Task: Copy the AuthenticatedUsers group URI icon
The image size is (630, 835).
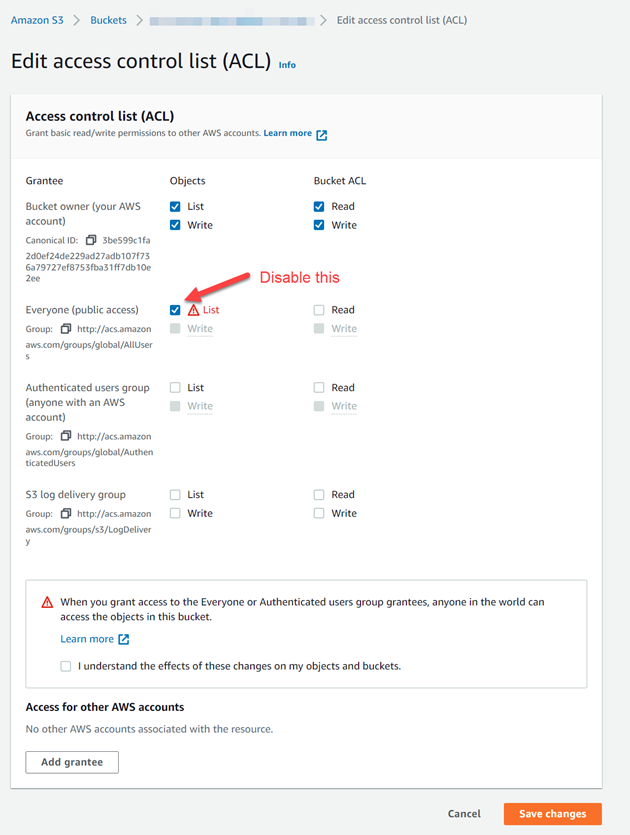Action: [66, 436]
